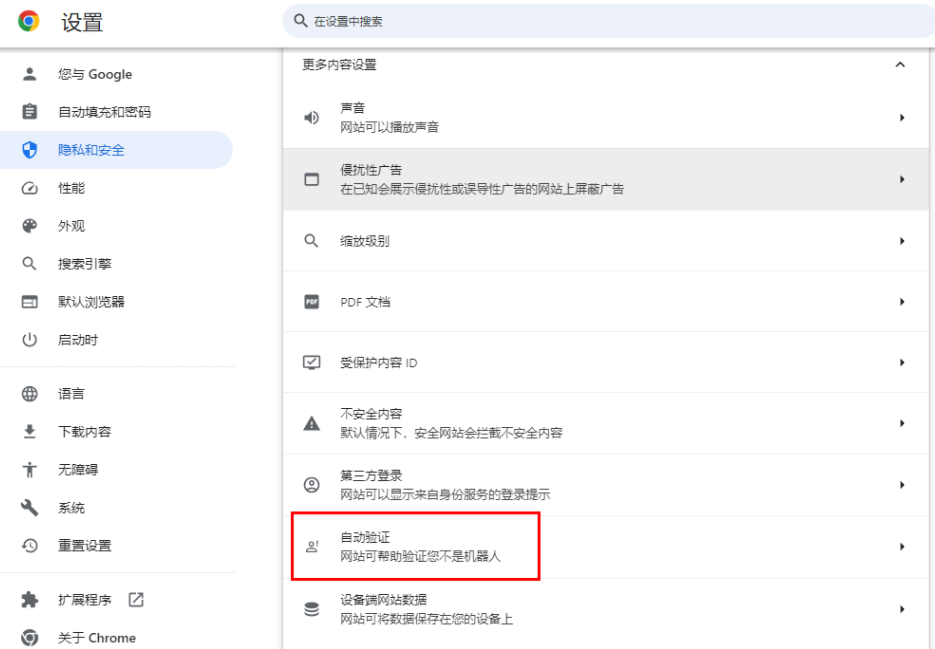Open 搜索引擎 settings
This screenshot has height=649, width=935.
pos(116,264)
